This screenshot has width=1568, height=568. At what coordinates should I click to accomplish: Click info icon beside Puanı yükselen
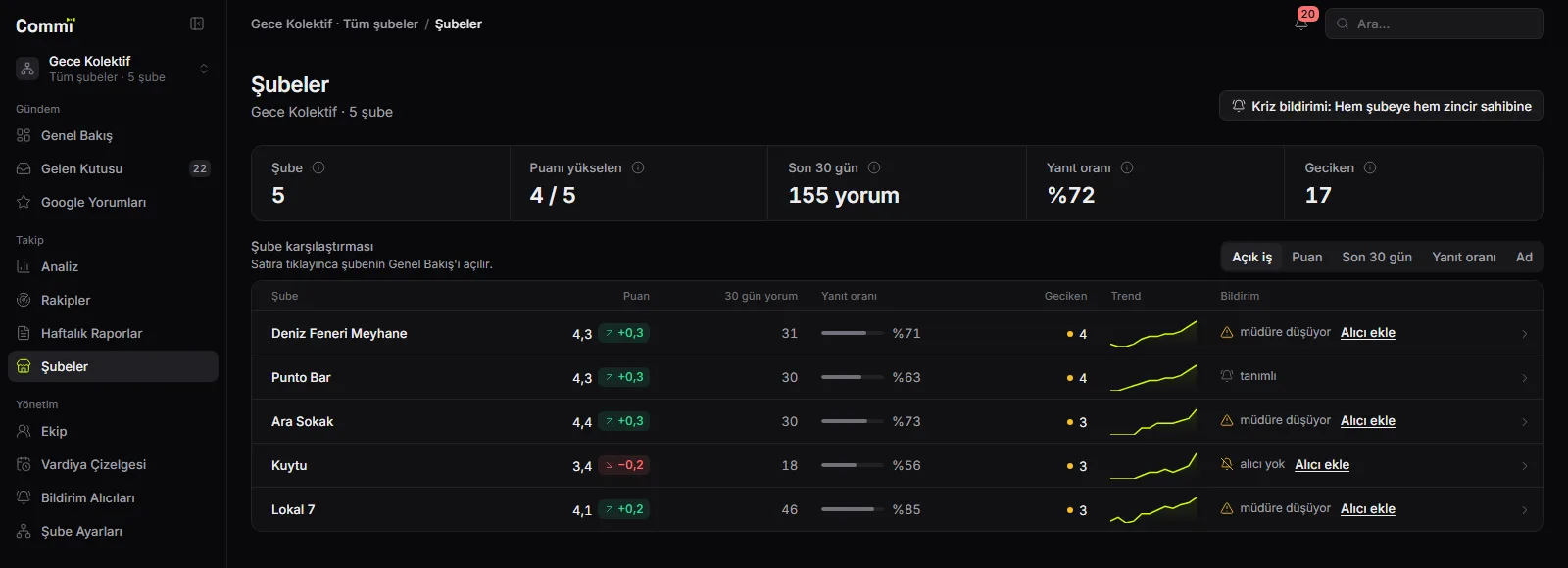(x=638, y=167)
